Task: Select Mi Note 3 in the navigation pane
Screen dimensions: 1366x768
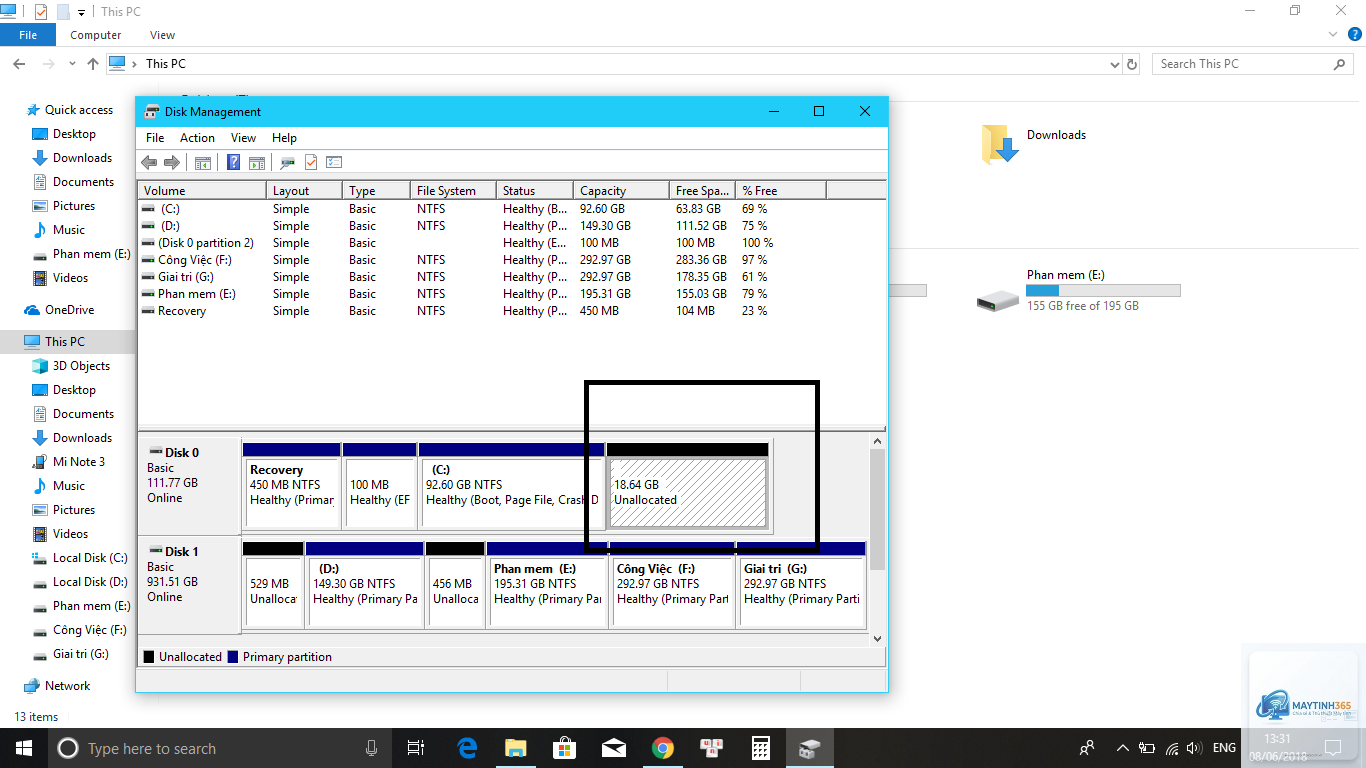Action: 78,462
